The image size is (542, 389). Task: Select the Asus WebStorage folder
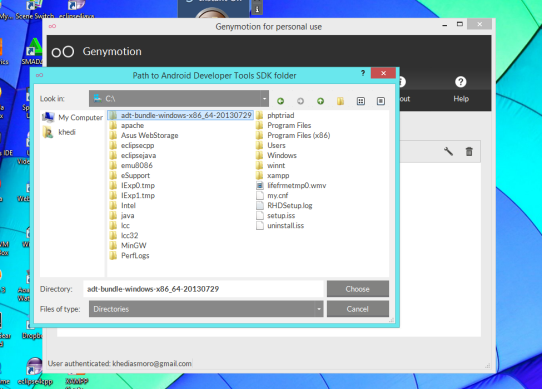144,135
